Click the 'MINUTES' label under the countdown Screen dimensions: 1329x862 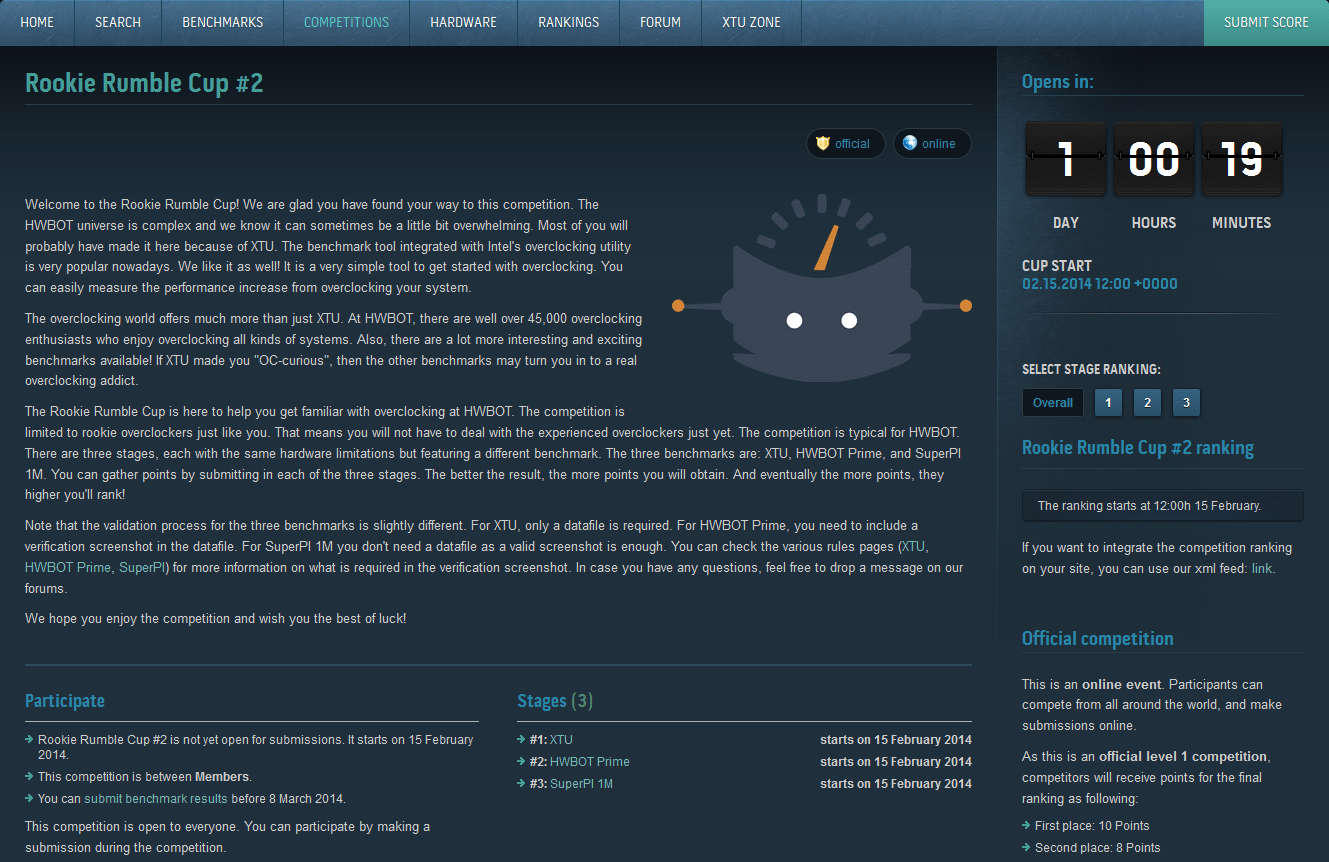tap(1242, 223)
